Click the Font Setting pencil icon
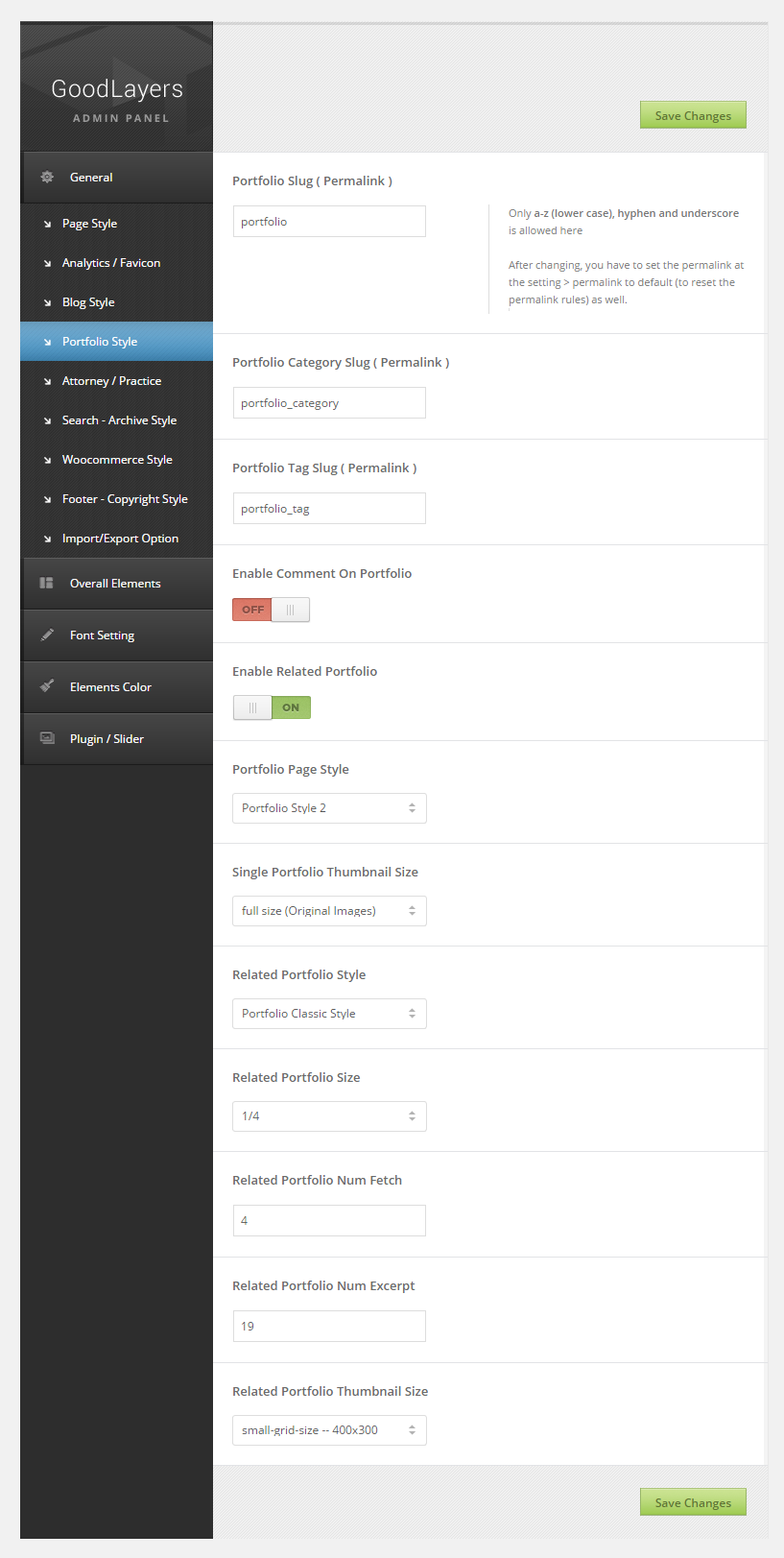 [47, 635]
